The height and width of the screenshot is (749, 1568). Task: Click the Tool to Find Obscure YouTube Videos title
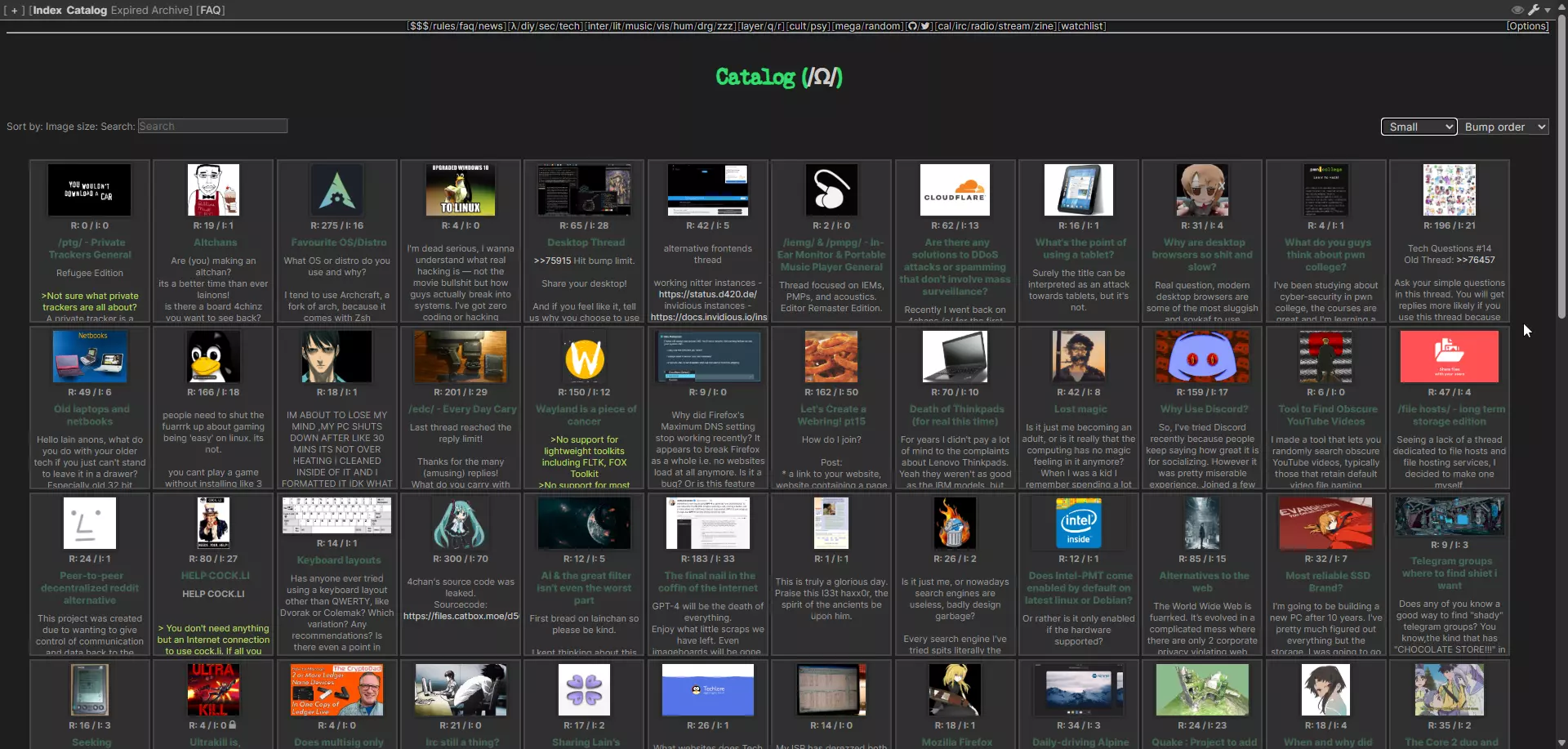(1328, 415)
